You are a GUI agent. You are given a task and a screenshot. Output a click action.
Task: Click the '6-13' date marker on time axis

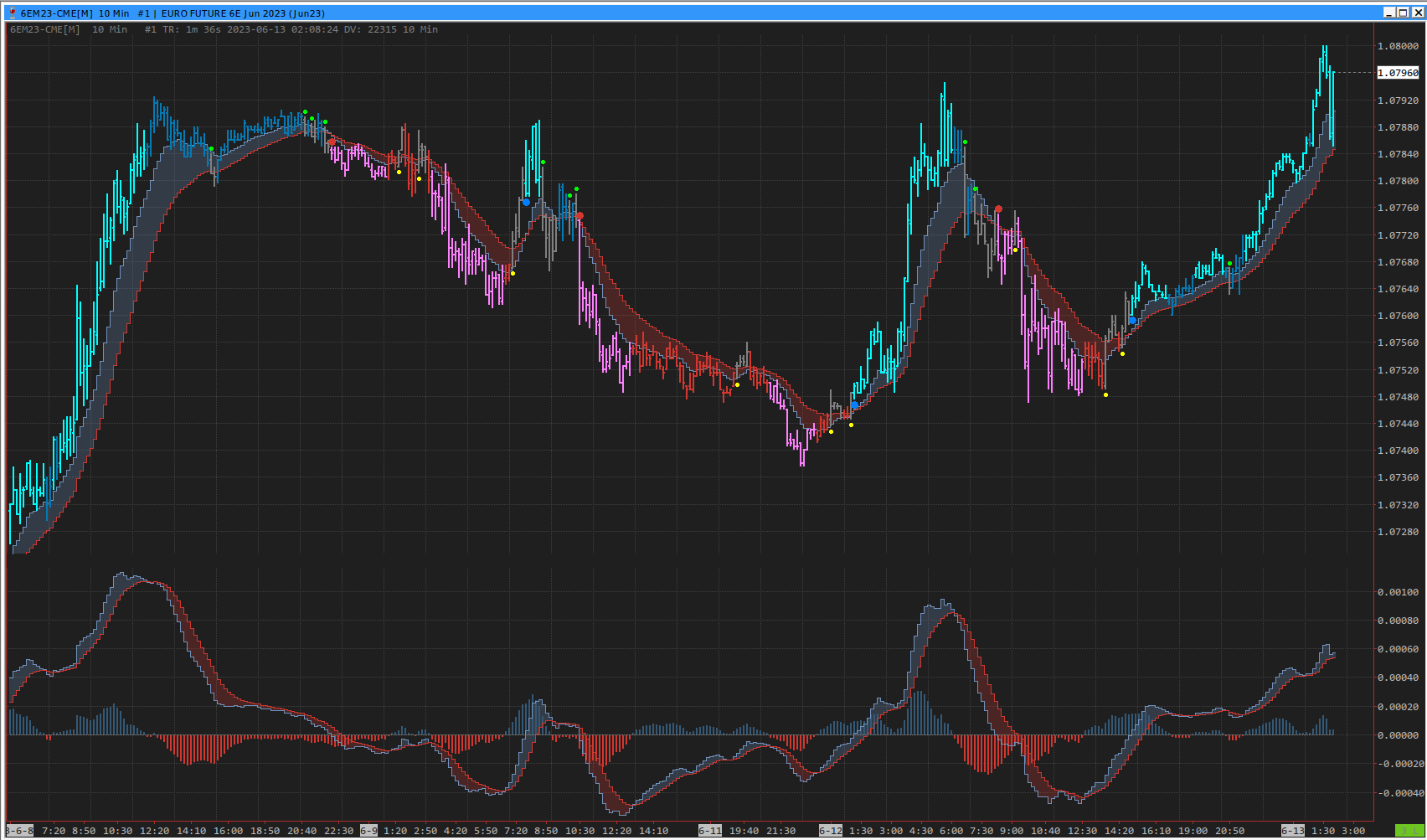pyautogui.click(x=1292, y=831)
